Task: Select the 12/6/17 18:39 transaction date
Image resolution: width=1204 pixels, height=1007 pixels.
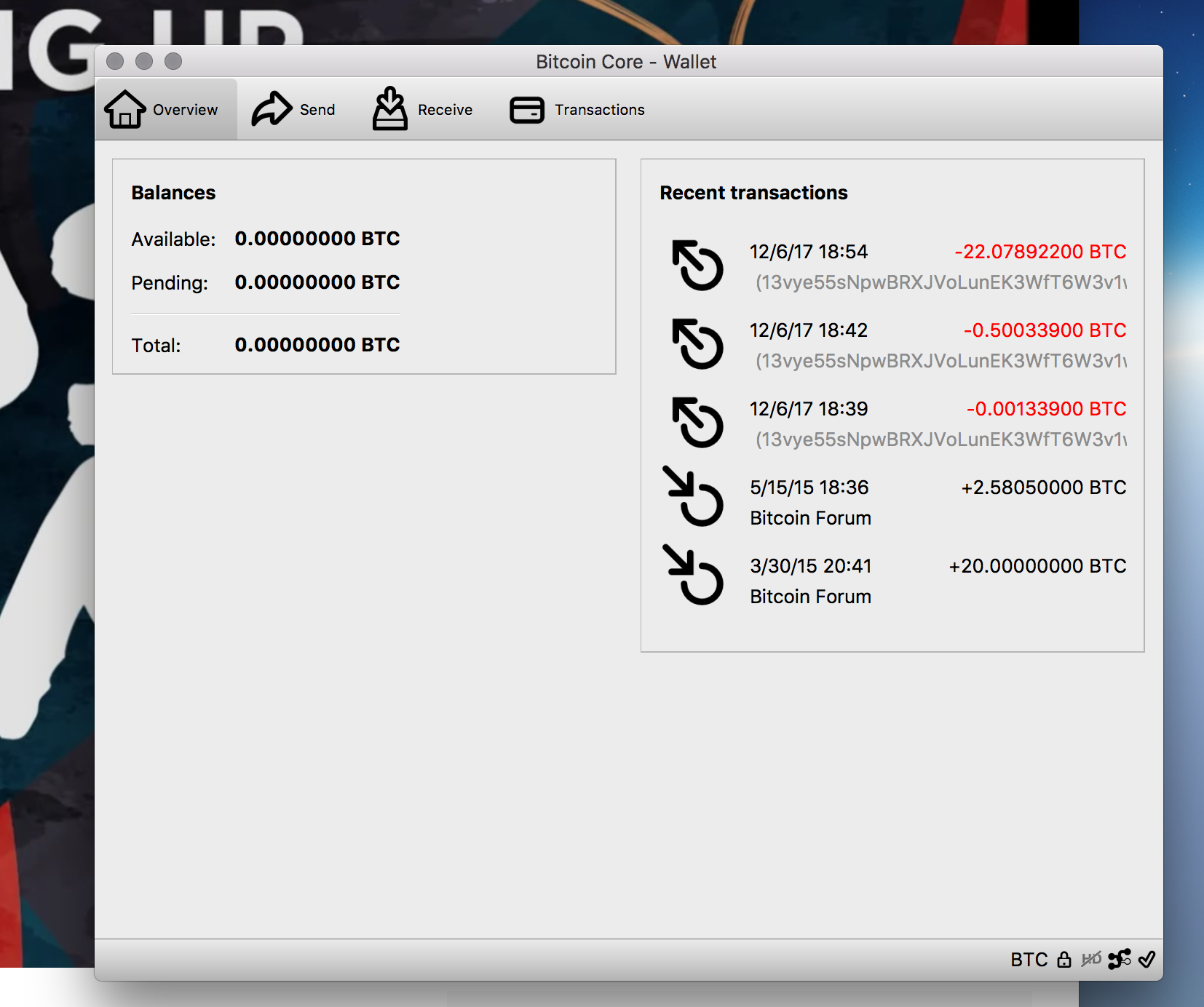Action: point(809,409)
